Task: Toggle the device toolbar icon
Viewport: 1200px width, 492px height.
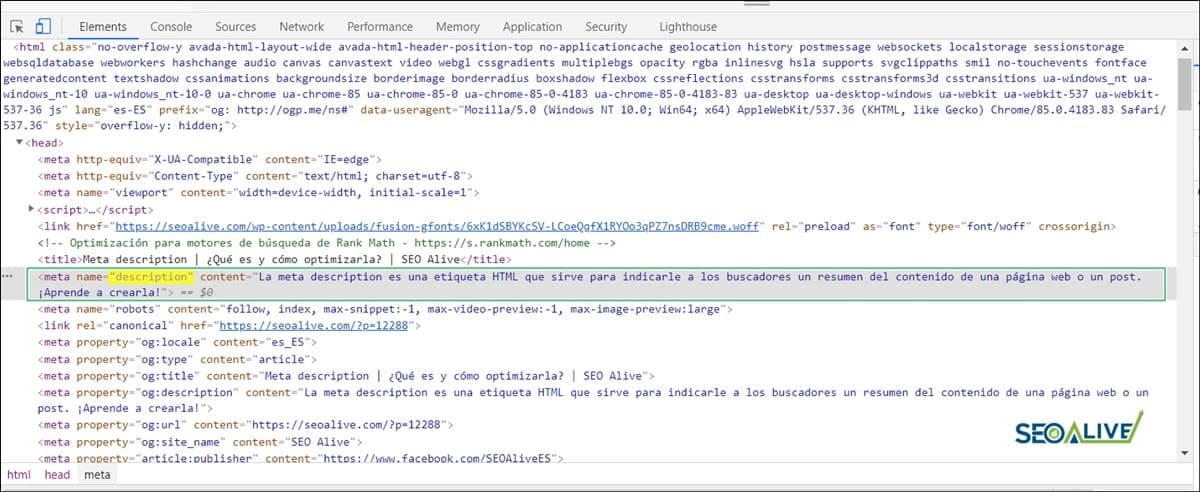Action: [x=44, y=27]
